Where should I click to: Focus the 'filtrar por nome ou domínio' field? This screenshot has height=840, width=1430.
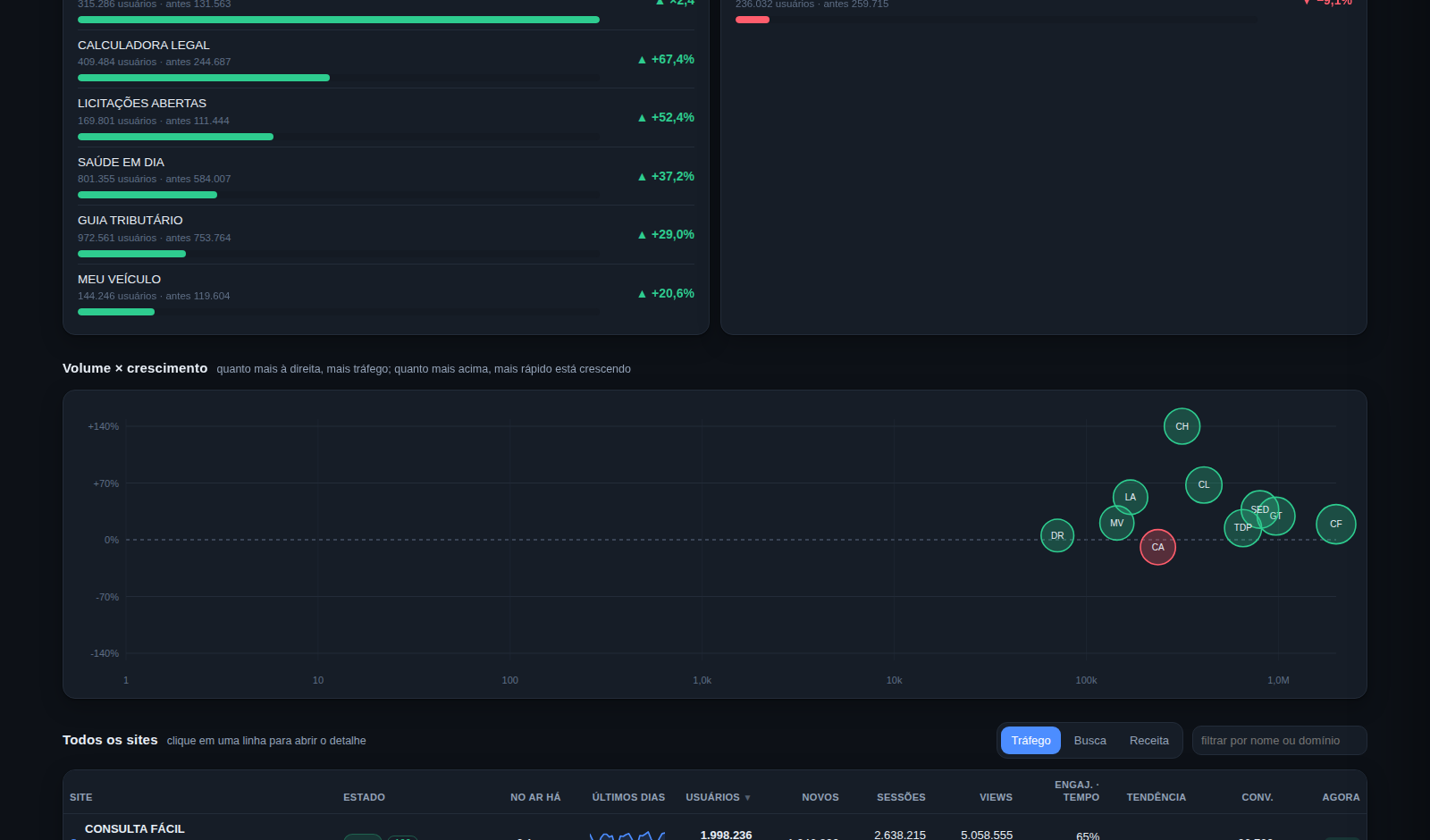pos(1279,740)
